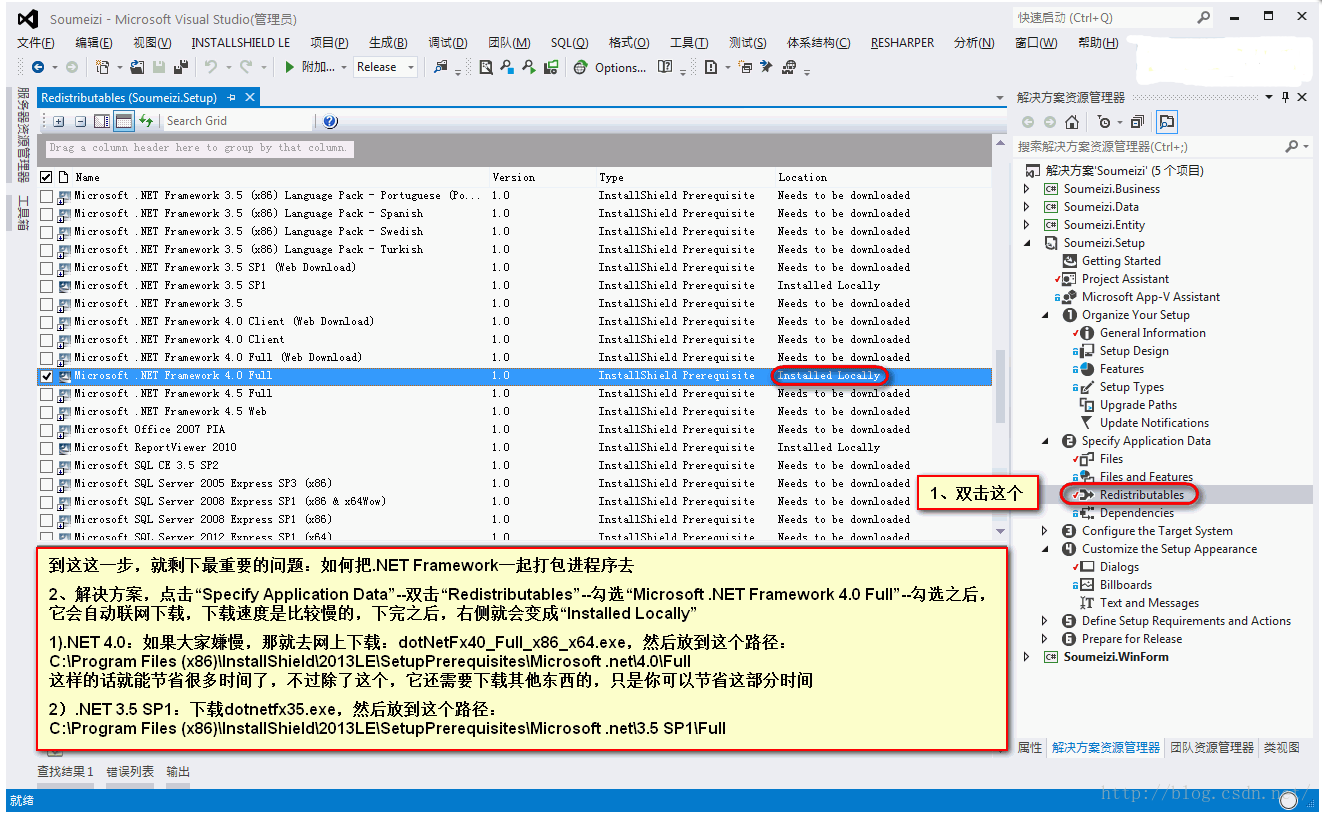Expand the Soumeizi.WinForm project node

pos(1026,657)
